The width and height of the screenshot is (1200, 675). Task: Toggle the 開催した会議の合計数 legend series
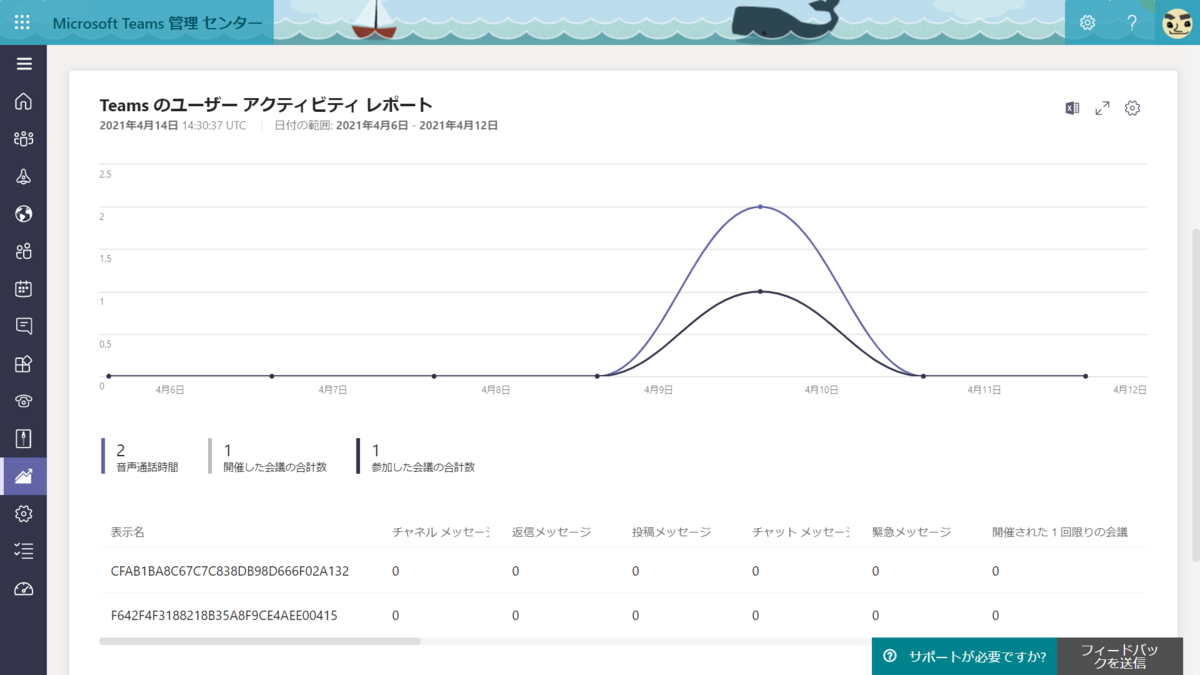tap(268, 456)
